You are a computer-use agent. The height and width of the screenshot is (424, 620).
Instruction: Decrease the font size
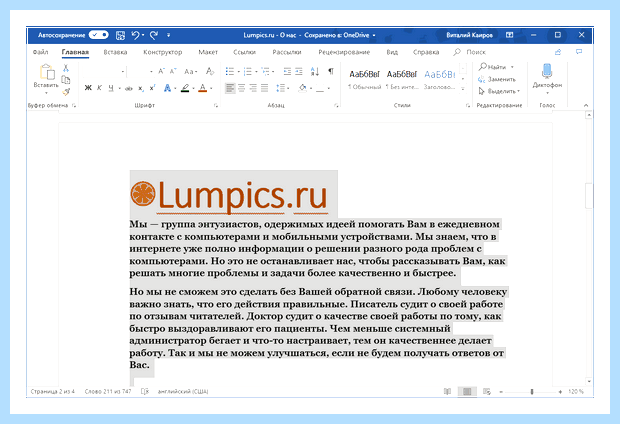click(x=173, y=72)
